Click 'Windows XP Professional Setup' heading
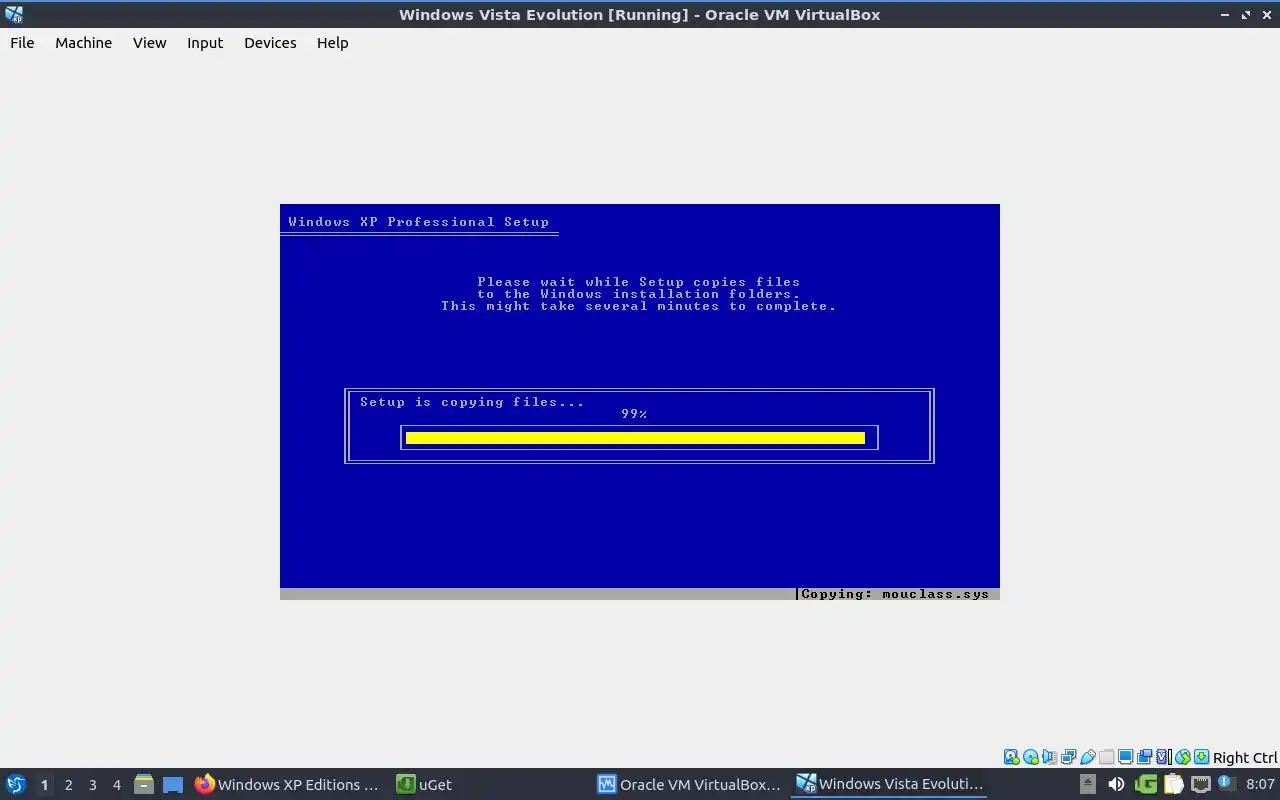 click(x=419, y=222)
